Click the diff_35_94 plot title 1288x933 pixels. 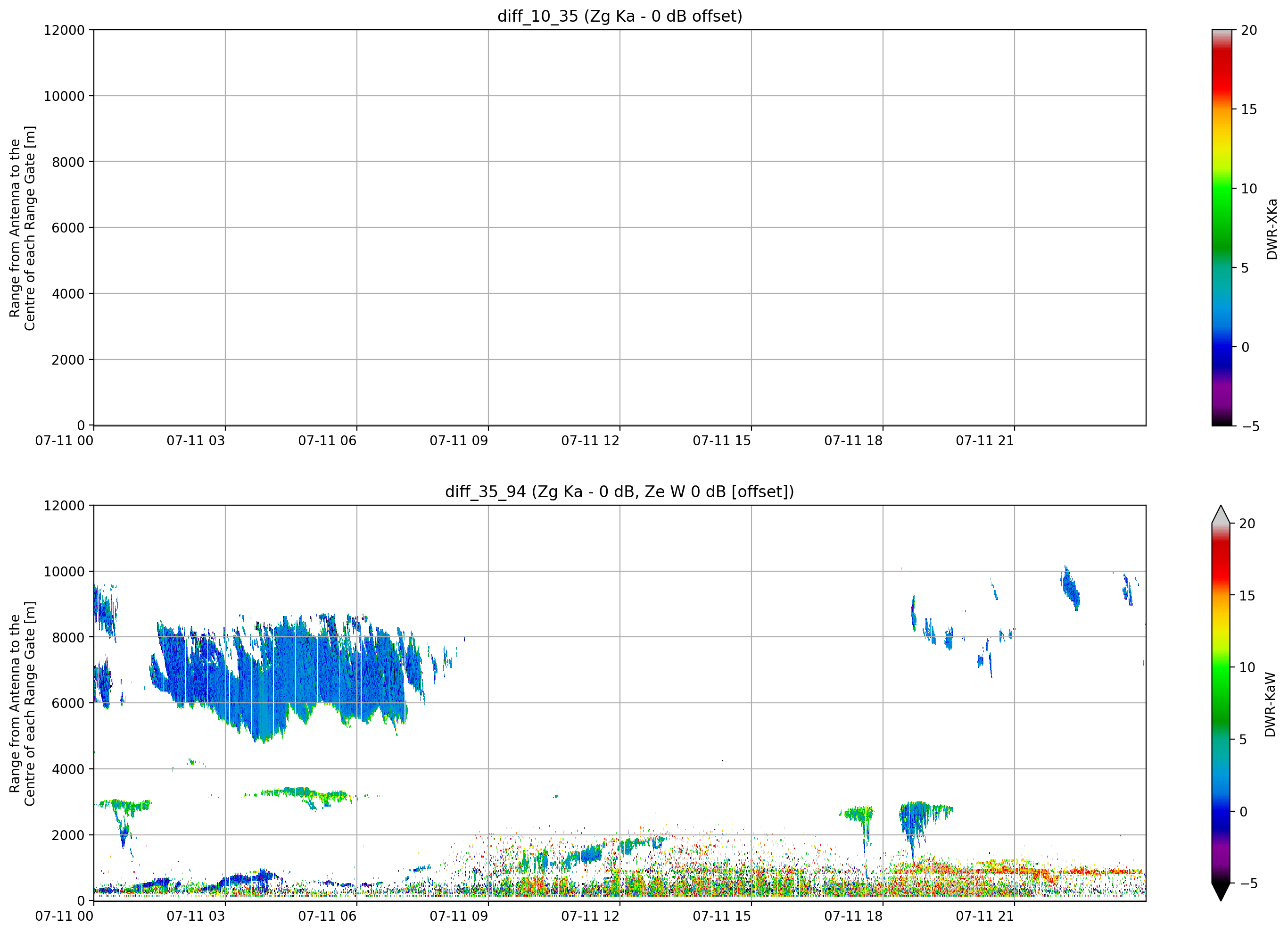(x=619, y=491)
